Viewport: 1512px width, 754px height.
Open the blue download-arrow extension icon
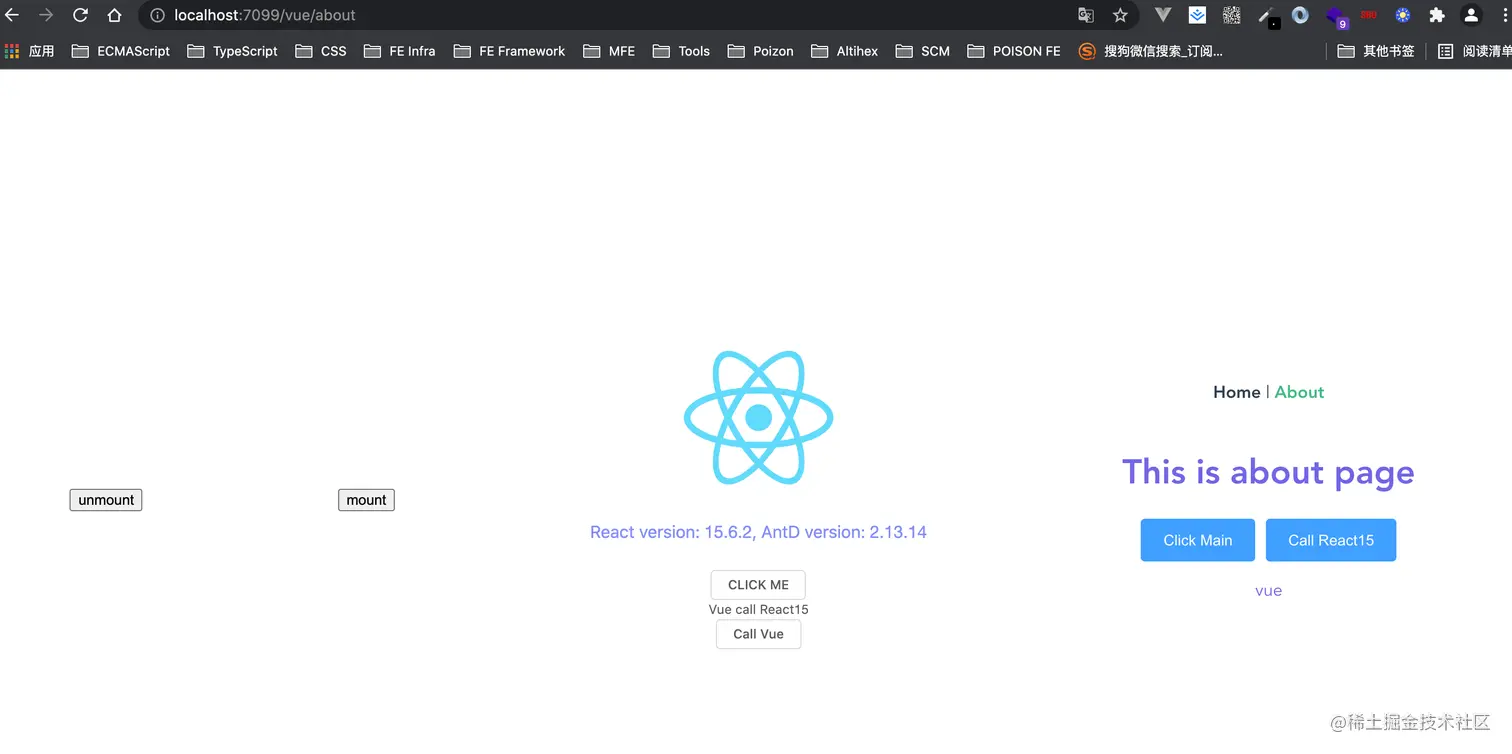pos(1197,15)
